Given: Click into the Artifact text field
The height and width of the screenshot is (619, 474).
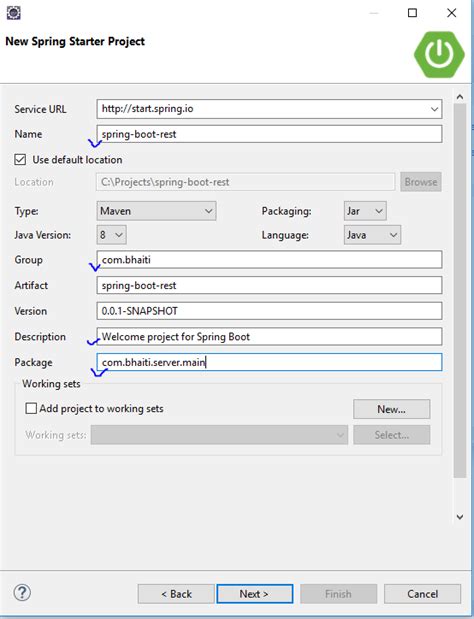Looking at the screenshot, I should point(269,285).
